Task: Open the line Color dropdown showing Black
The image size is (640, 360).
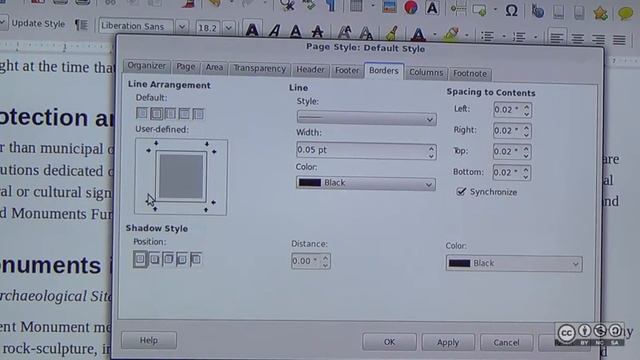Action: 366,183
